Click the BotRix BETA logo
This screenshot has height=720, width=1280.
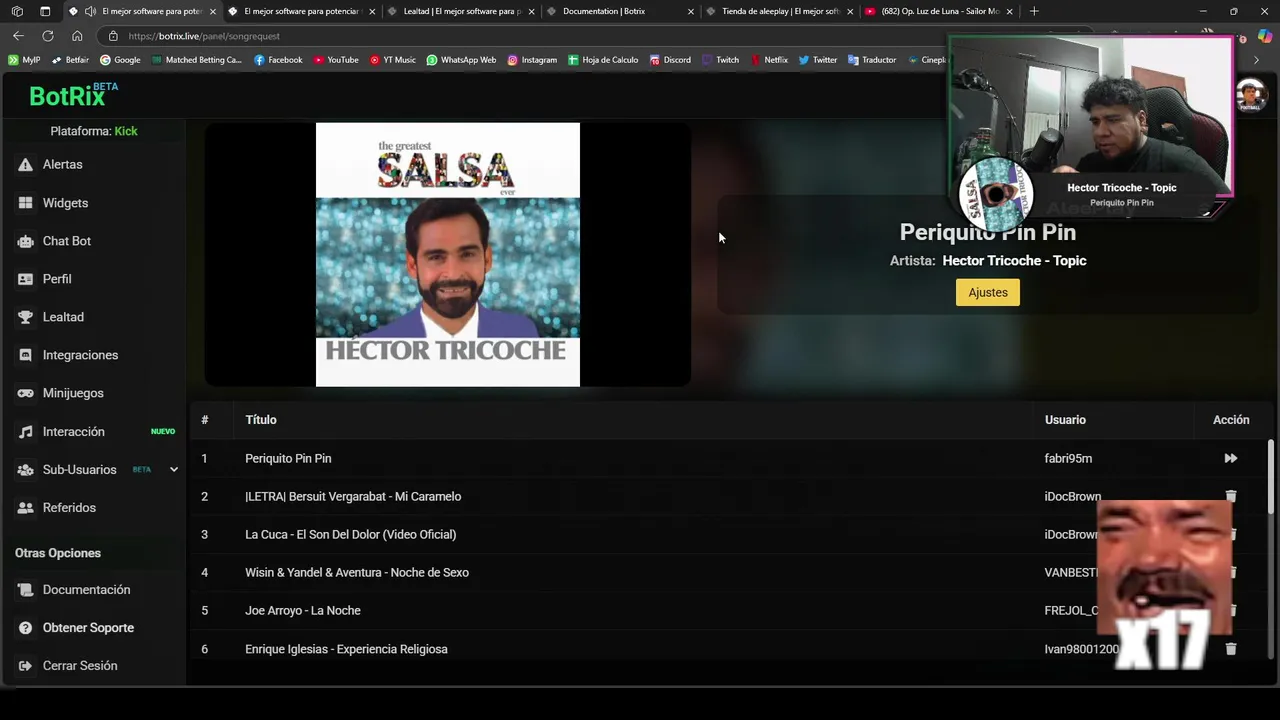click(x=73, y=95)
